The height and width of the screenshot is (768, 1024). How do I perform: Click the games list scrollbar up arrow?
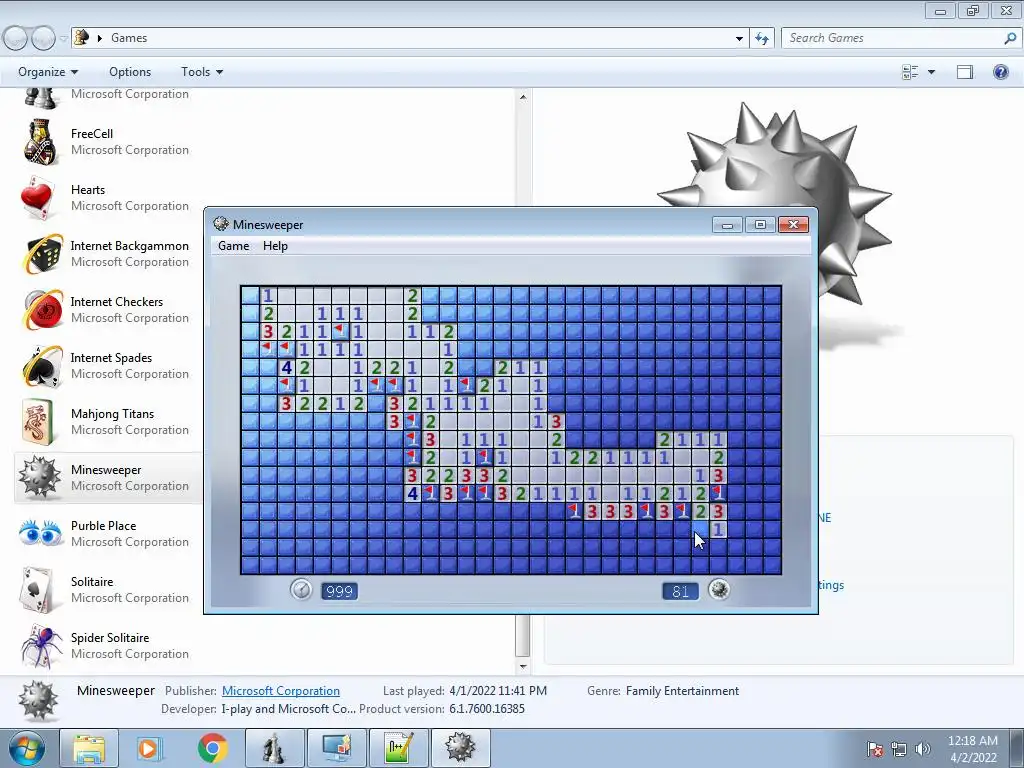point(522,97)
